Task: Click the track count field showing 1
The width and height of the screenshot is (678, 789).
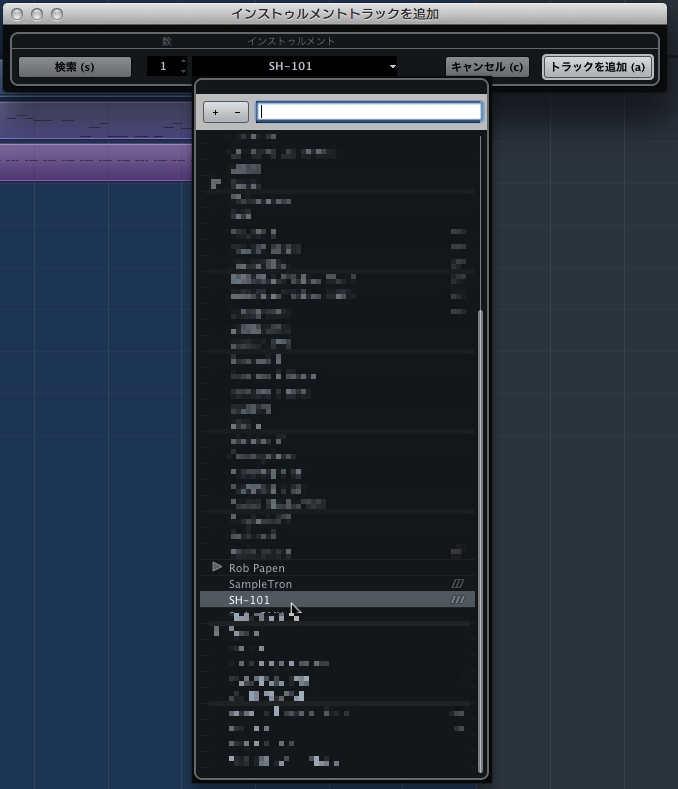Action: tap(163, 66)
